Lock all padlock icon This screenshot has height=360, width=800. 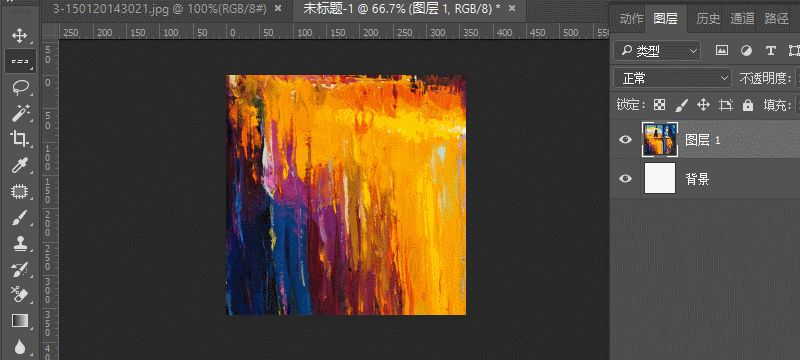748,106
